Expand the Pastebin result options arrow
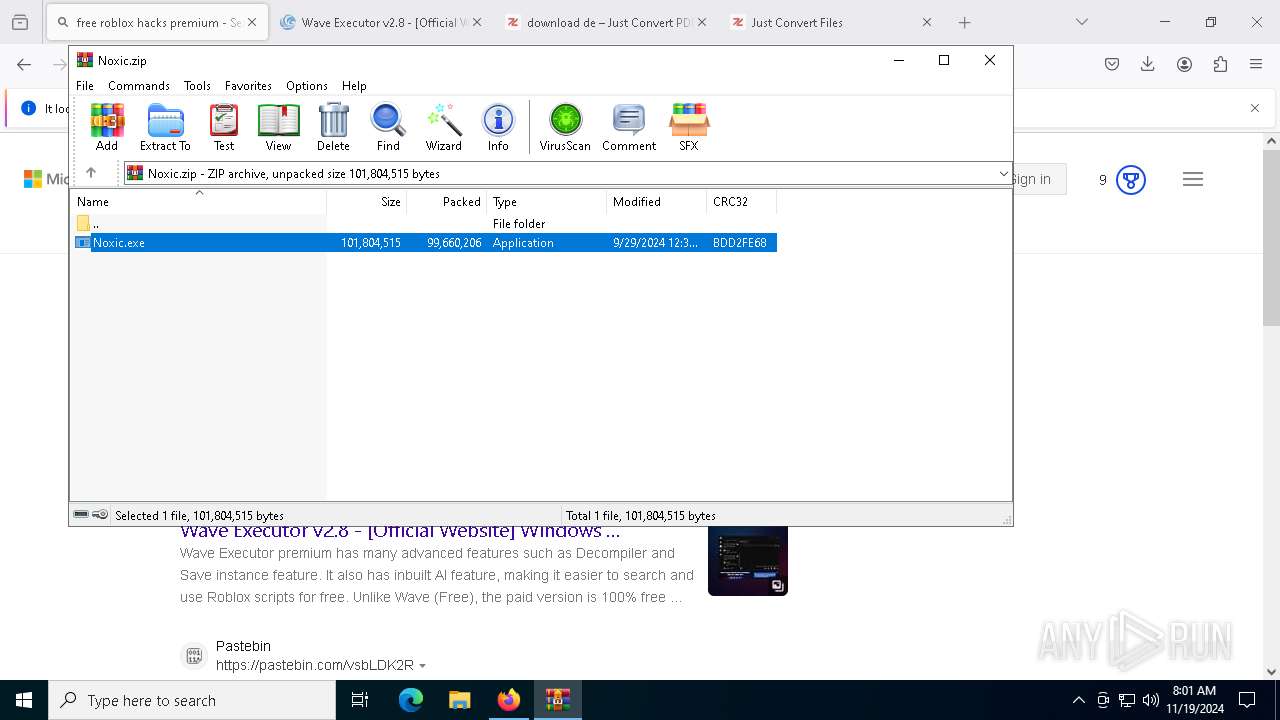 click(x=423, y=666)
